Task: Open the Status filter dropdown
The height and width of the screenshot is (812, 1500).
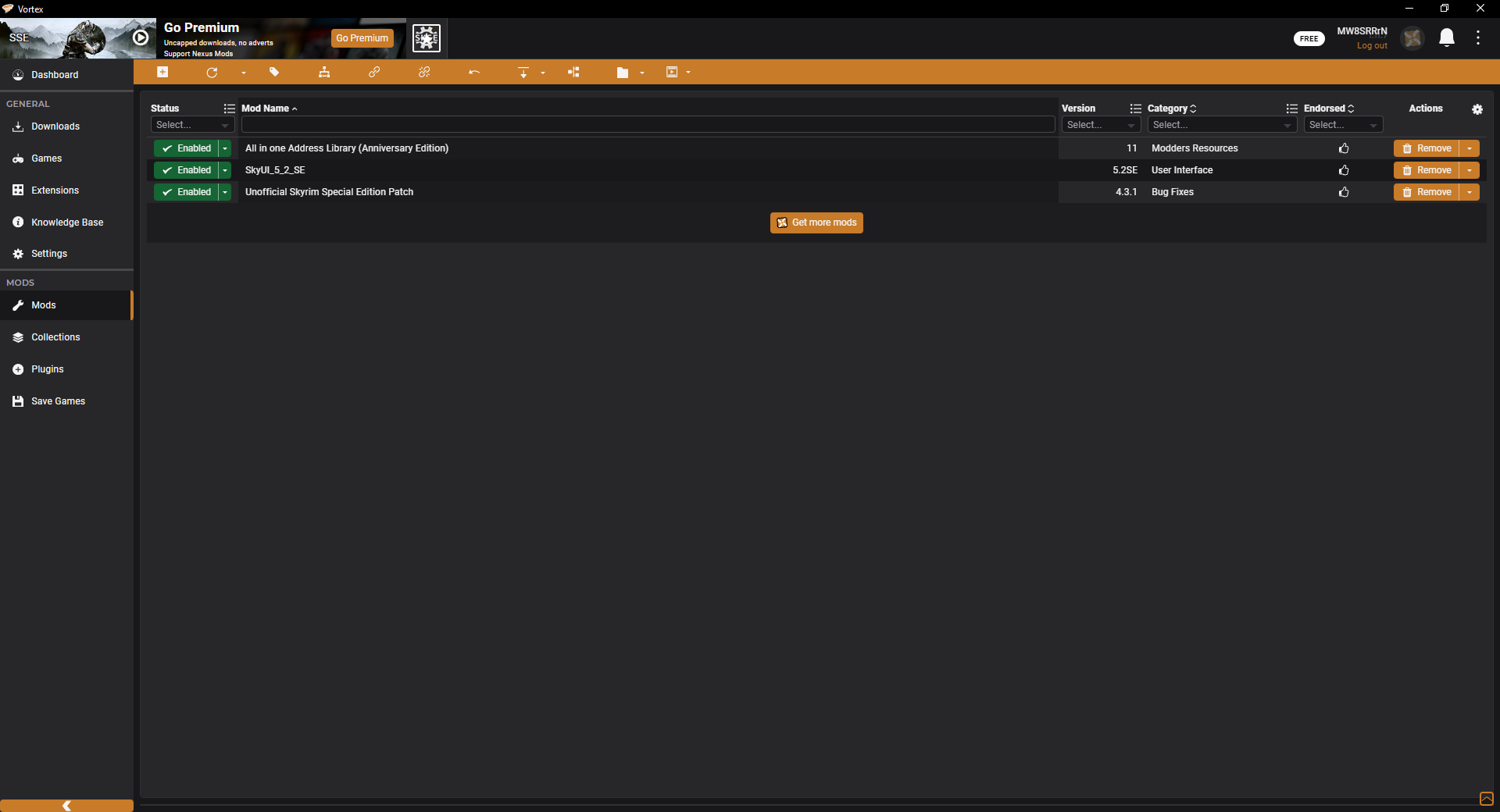Action: click(192, 125)
